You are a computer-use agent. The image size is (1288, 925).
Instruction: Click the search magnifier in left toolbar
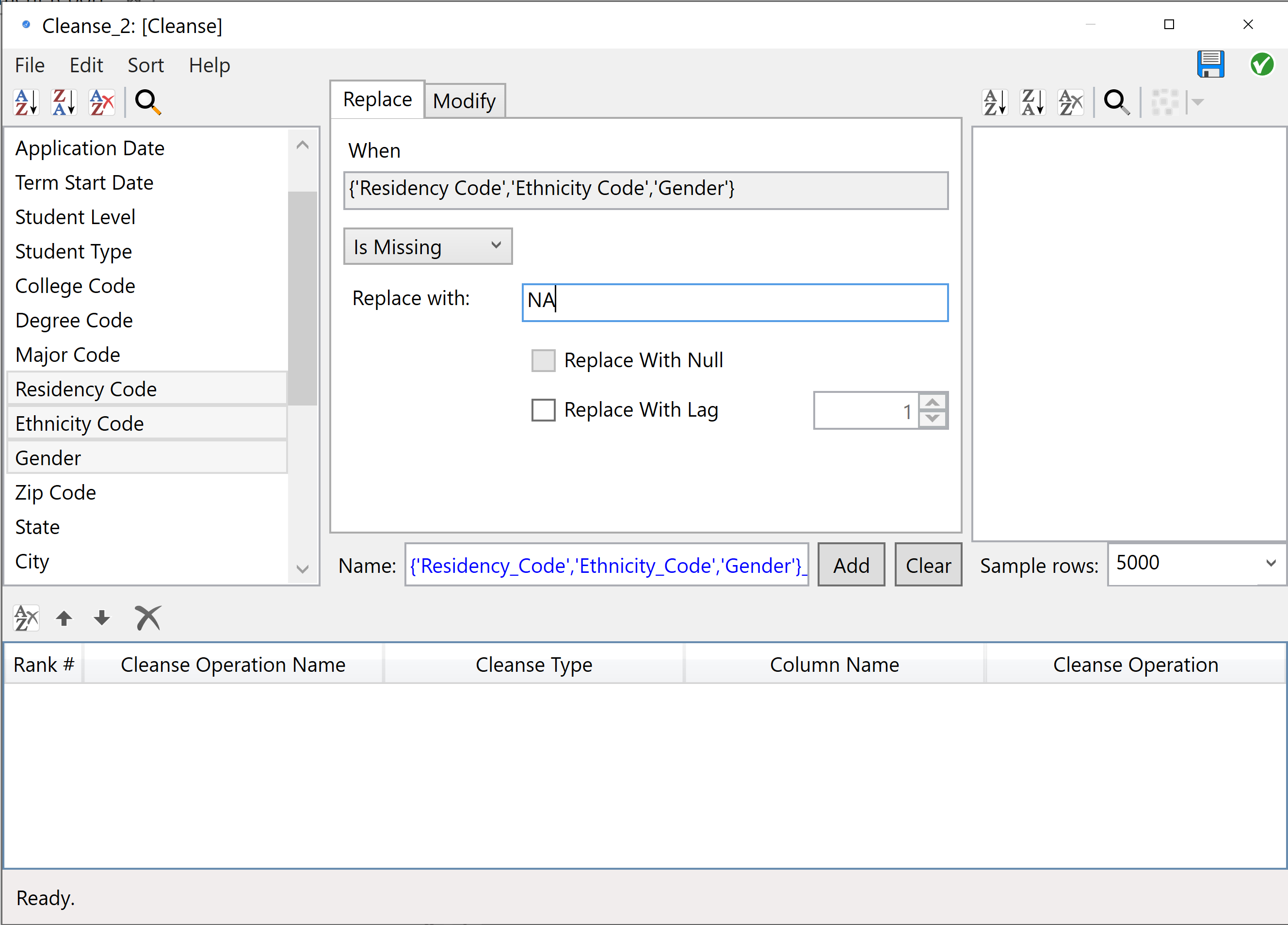click(x=147, y=102)
